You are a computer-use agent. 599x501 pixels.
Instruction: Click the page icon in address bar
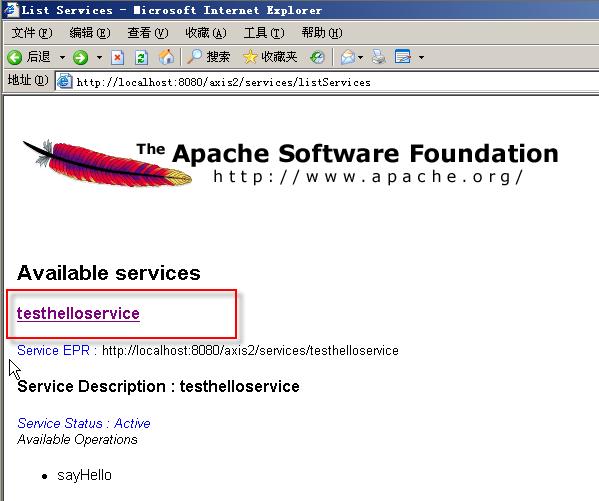point(65,81)
